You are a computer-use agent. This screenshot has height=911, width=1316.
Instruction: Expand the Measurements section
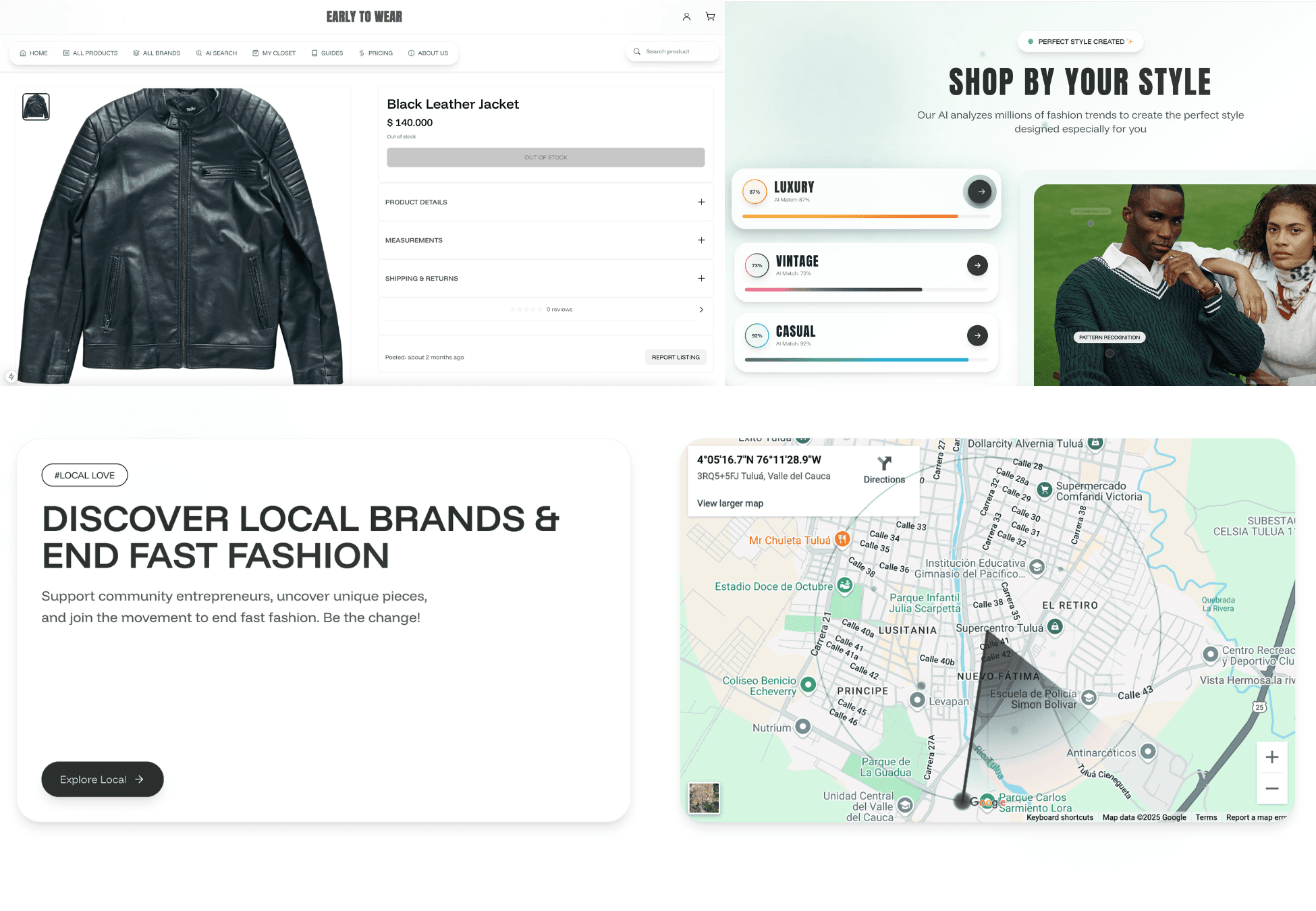click(x=545, y=240)
